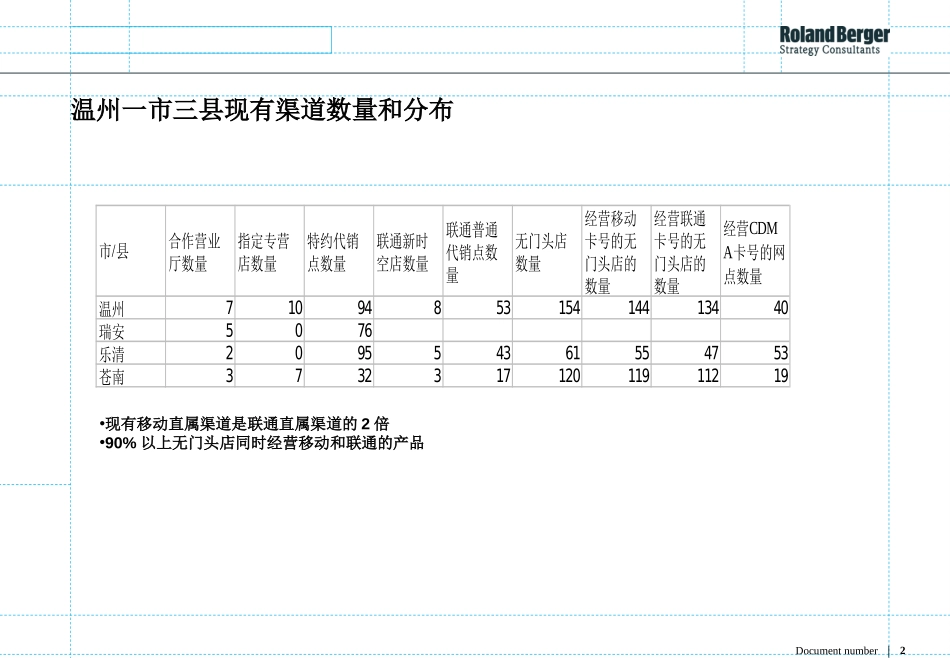Image resolution: width=950 pixels, height=658 pixels.
Task: Click the 瑞安 row label
Action: point(131,331)
